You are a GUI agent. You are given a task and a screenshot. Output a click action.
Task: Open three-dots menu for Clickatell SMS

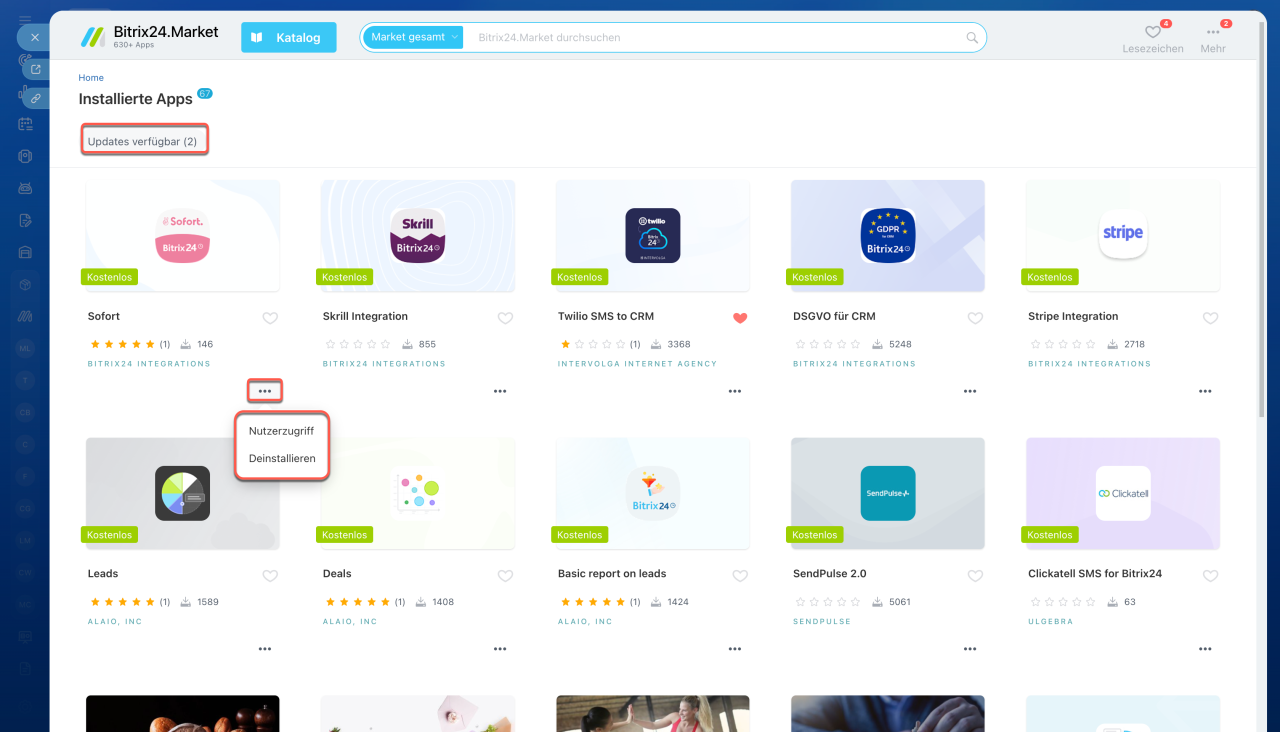1205,649
